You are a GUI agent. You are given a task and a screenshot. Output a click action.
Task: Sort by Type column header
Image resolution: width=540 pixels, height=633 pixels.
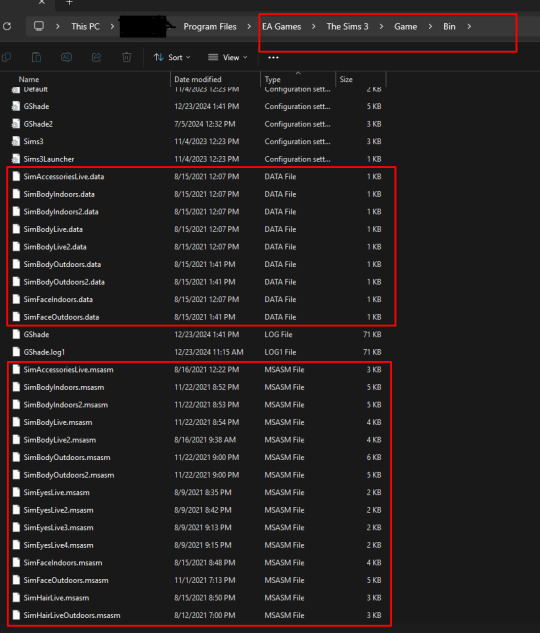click(272, 80)
